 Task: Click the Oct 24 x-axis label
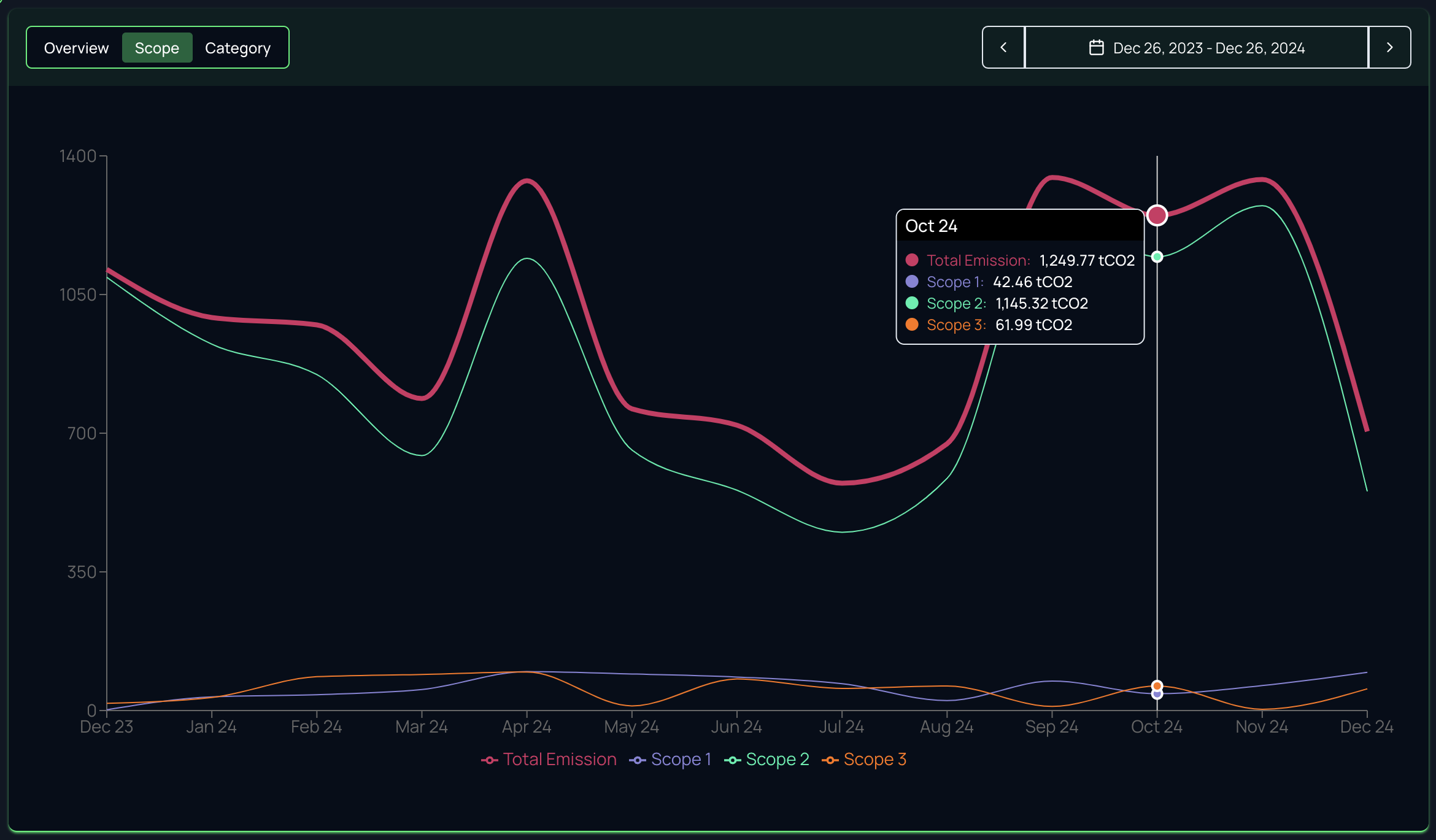1157,727
